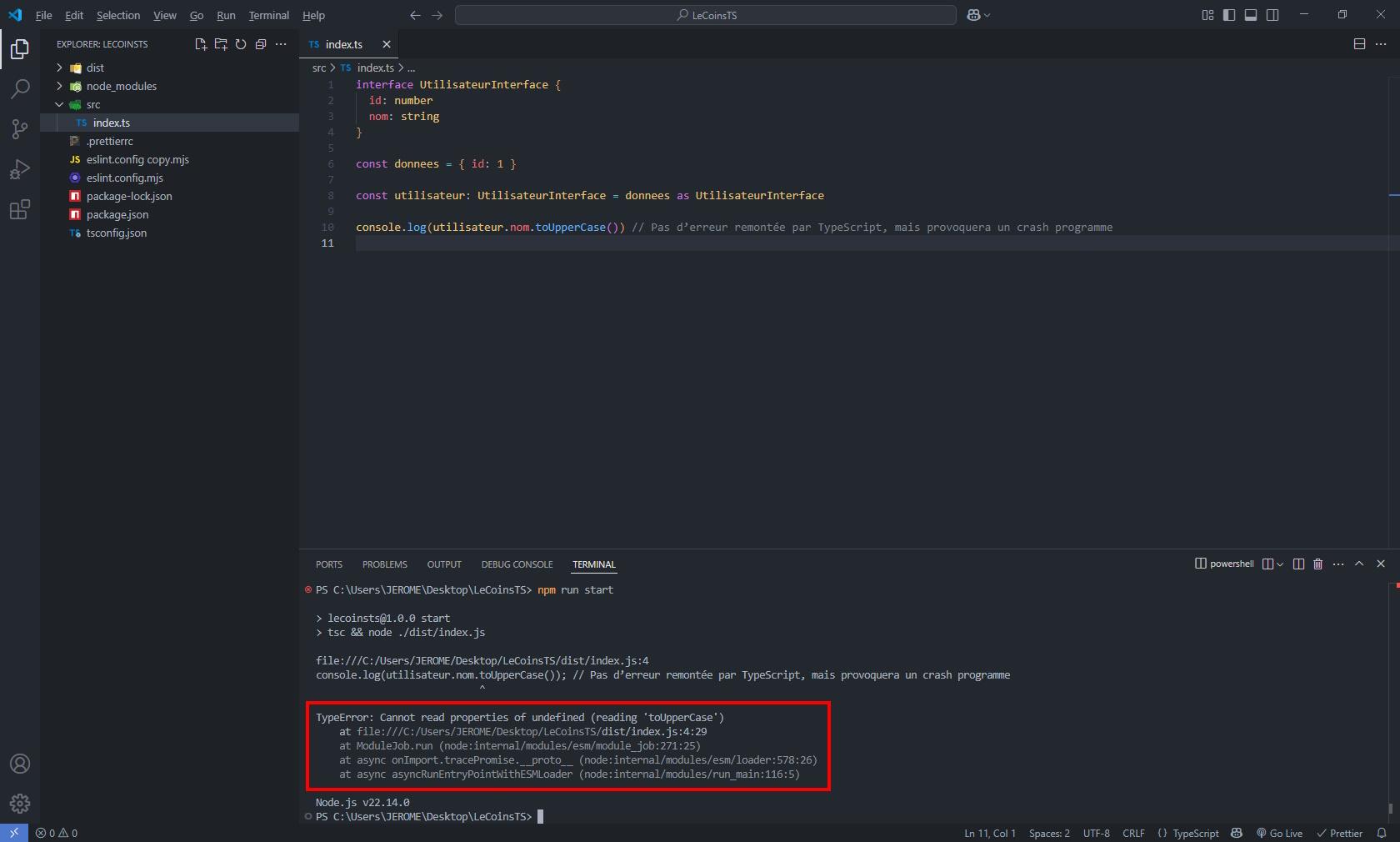Image resolution: width=1400 pixels, height=842 pixels.
Task: Change end of line sequence CRLF
Action: (x=1133, y=833)
